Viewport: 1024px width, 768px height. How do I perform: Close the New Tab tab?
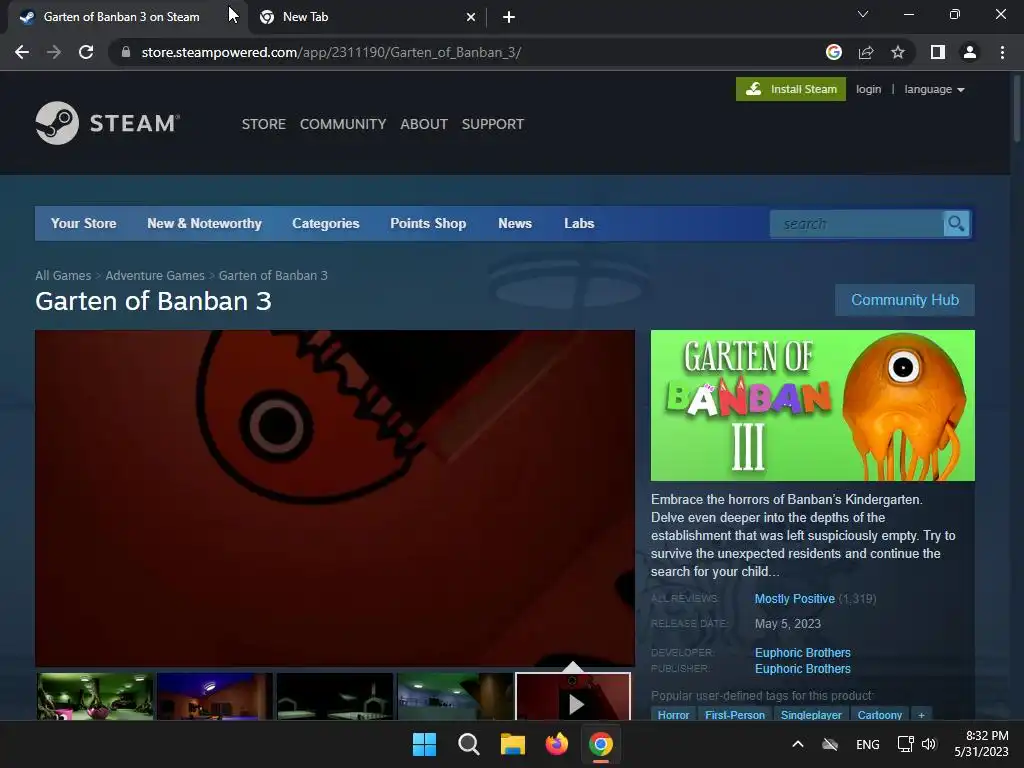(x=471, y=17)
